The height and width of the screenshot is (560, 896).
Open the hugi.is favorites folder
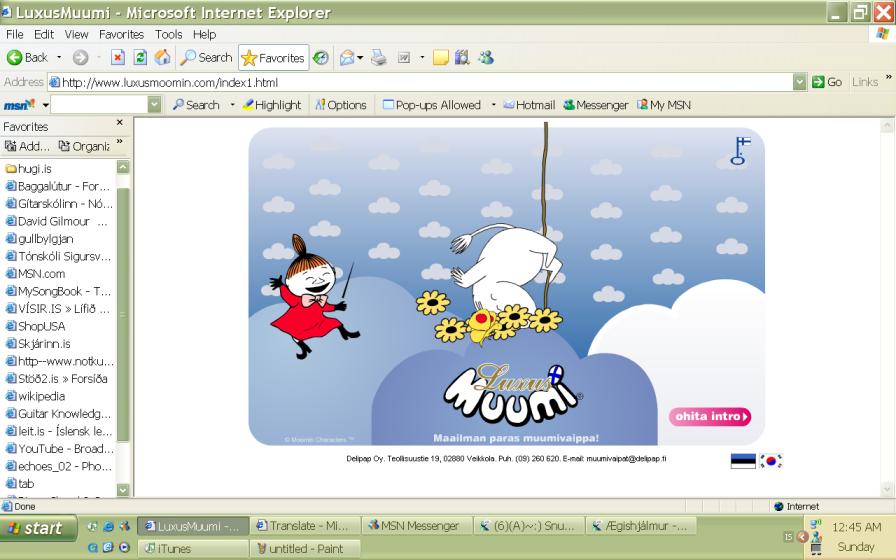tap(29, 169)
